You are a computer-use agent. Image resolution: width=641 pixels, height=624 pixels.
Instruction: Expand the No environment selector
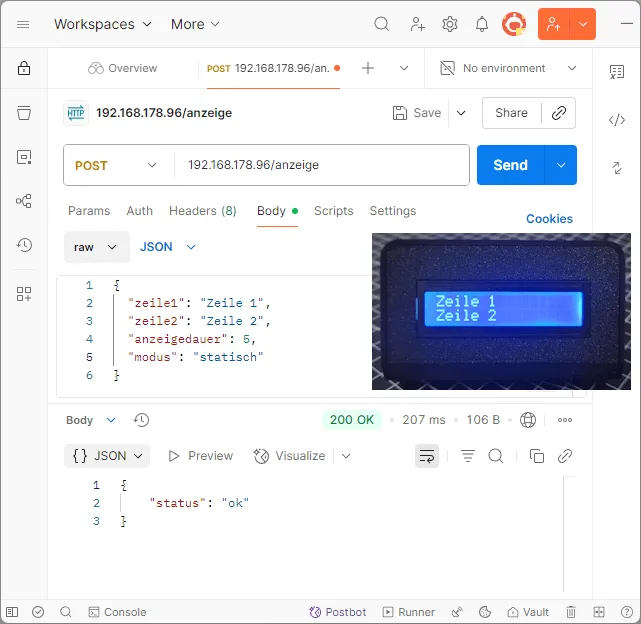[x=509, y=68]
